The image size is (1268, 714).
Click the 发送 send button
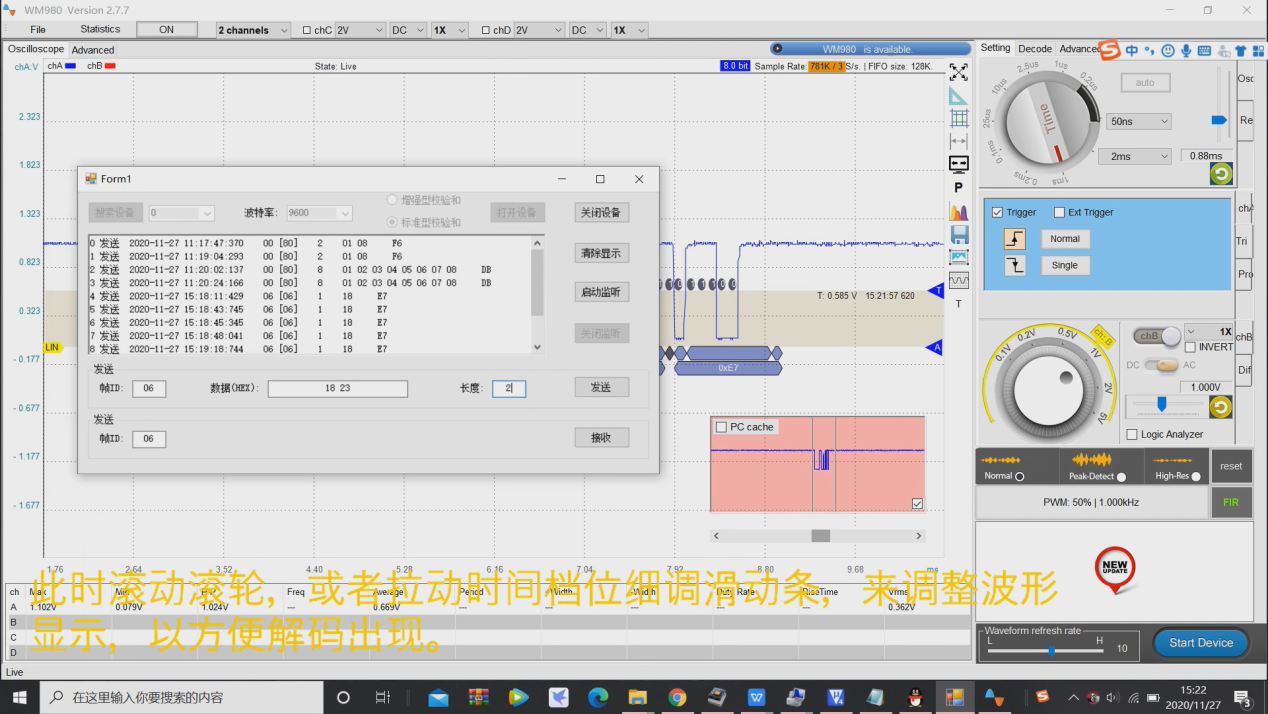tap(601, 387)
